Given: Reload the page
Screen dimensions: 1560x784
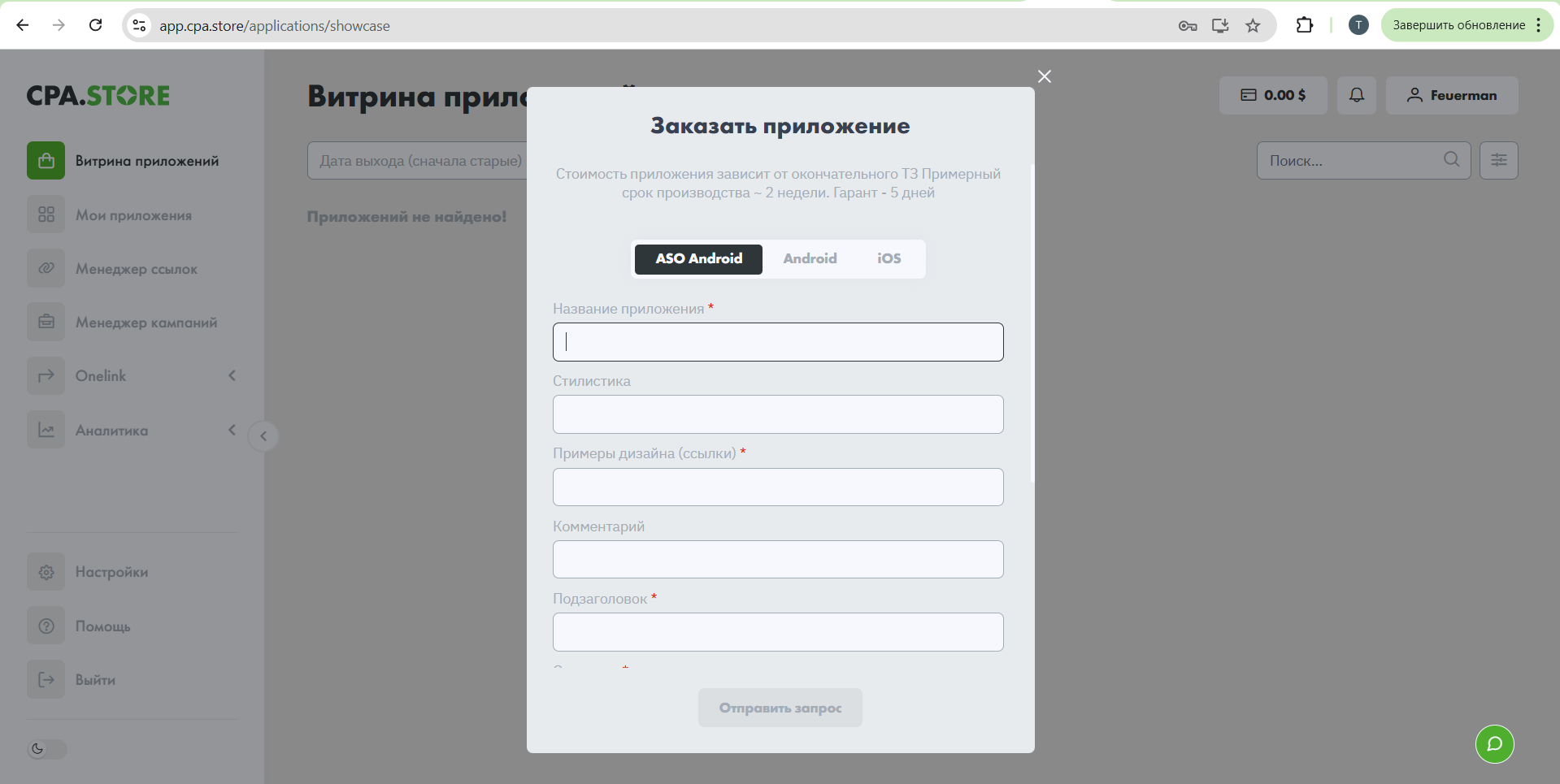Looking at the screenshot, I should pyautogui.click(x=95, y=25).
